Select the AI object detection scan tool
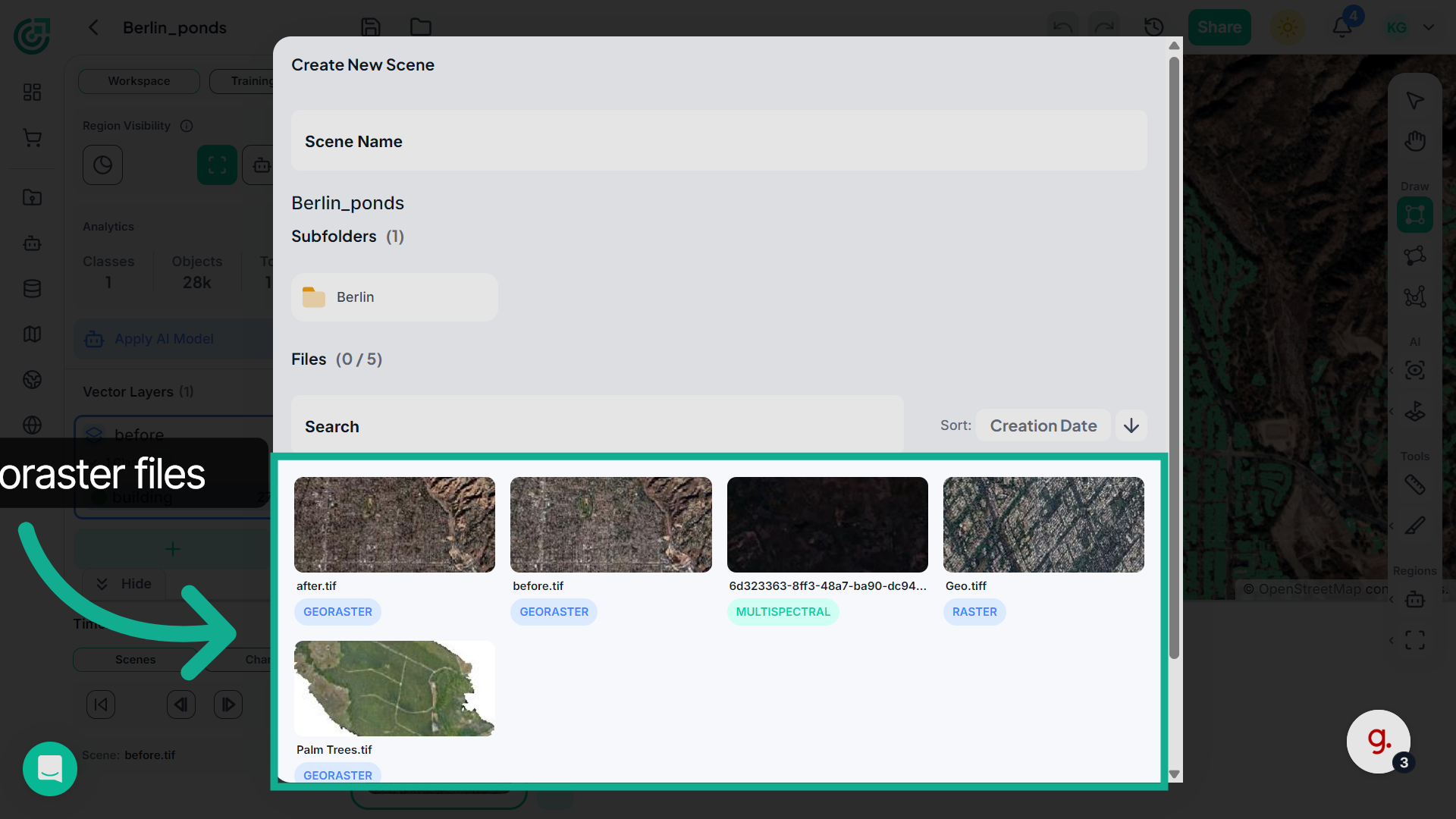The height and width of the screenshot is (819, 1456). 1415,371
